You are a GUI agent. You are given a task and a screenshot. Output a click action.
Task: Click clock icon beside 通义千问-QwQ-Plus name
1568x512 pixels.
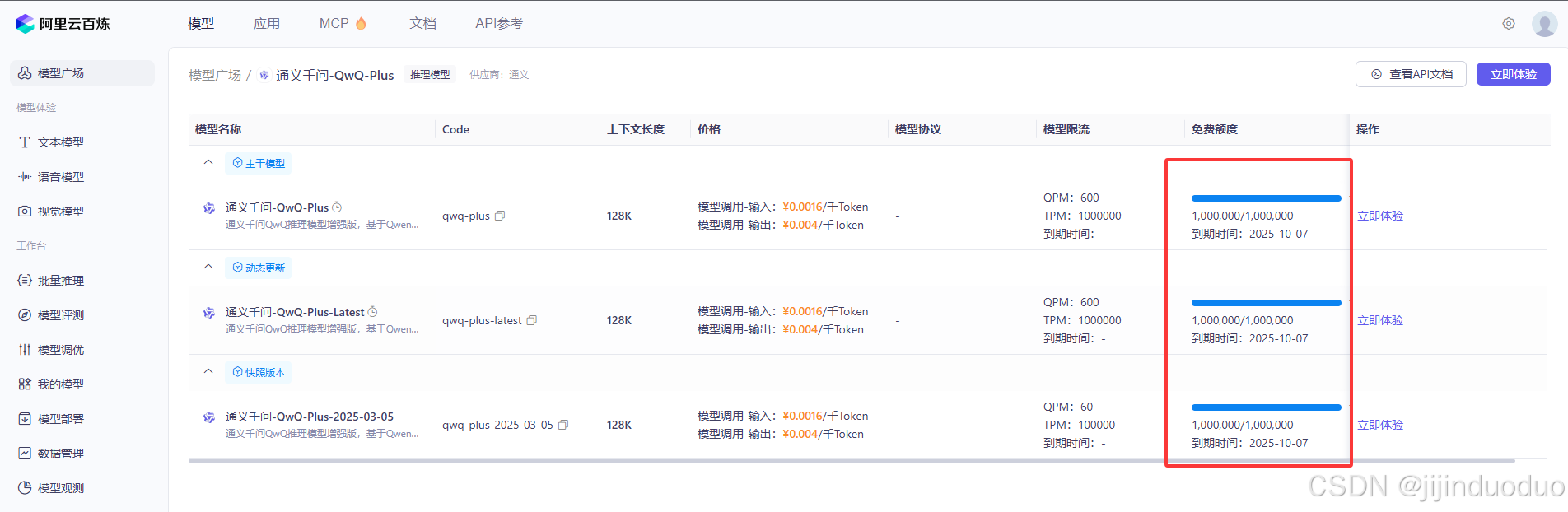coord(337,207)
